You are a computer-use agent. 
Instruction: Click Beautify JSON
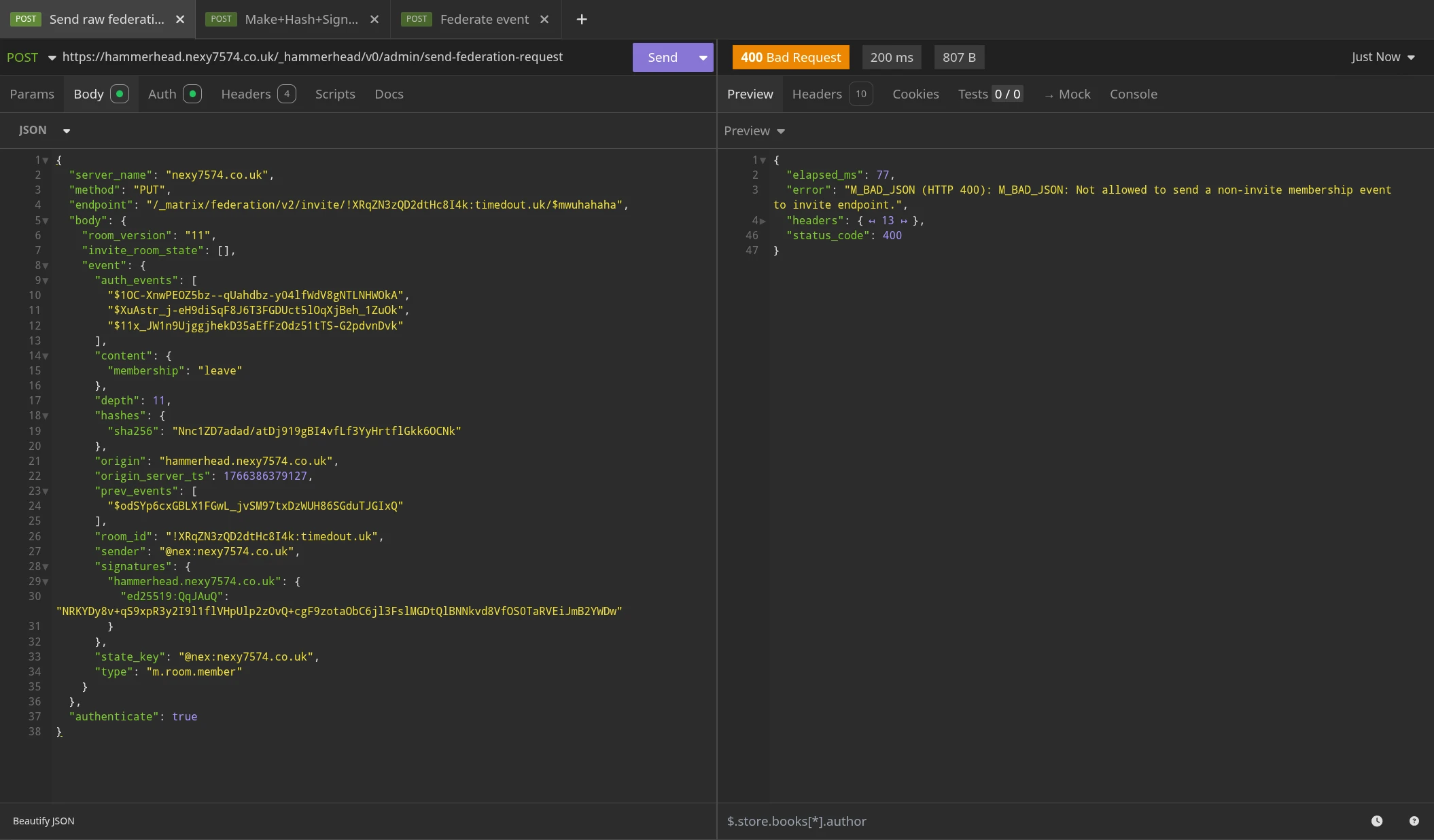point(43,821)
